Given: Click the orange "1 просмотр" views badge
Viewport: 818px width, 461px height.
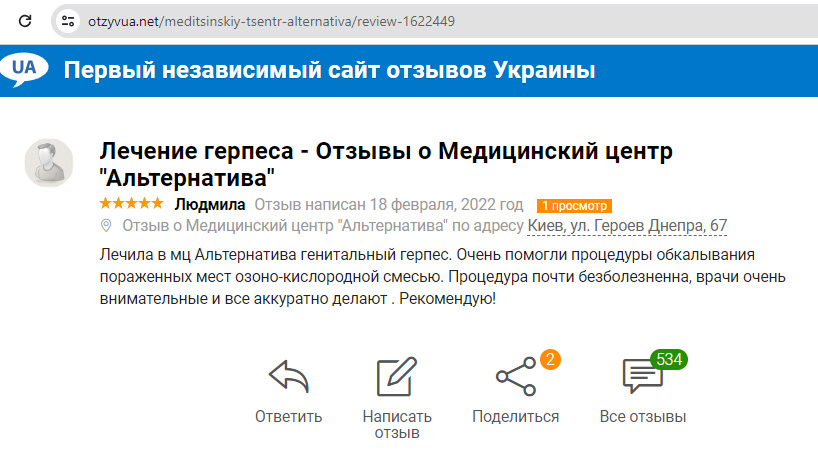Looking at the screenshot, I should coord(573,205).
